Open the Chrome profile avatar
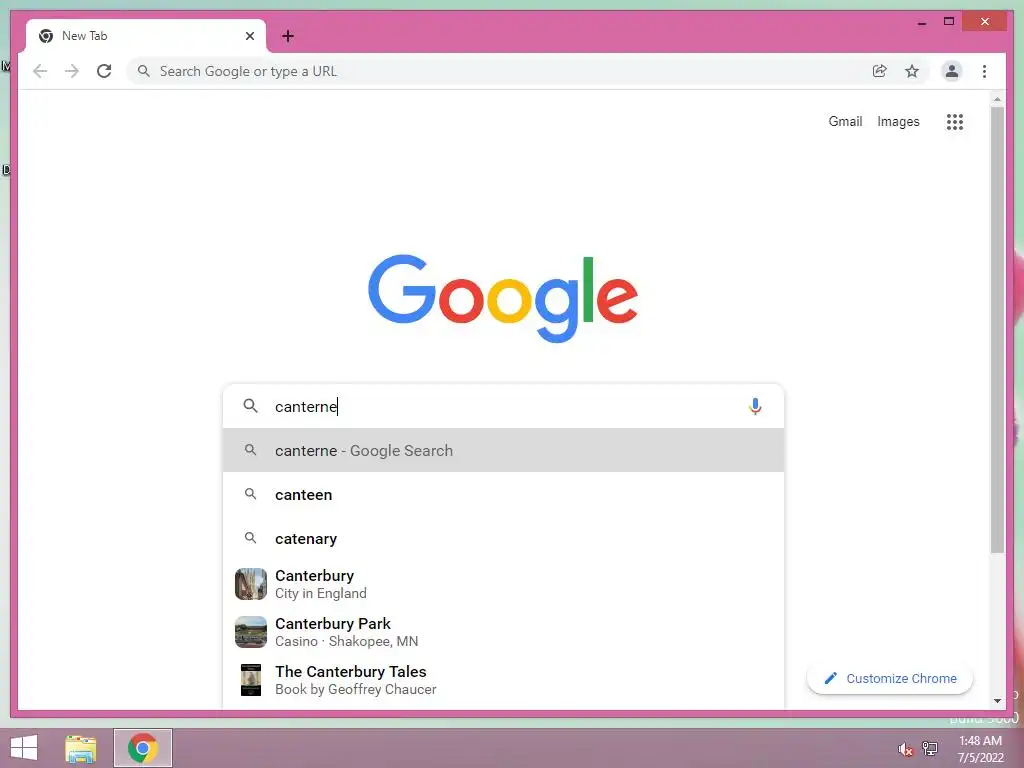Image resolution: width=1024 pixels, height=768 pixels. coord(952,71)
